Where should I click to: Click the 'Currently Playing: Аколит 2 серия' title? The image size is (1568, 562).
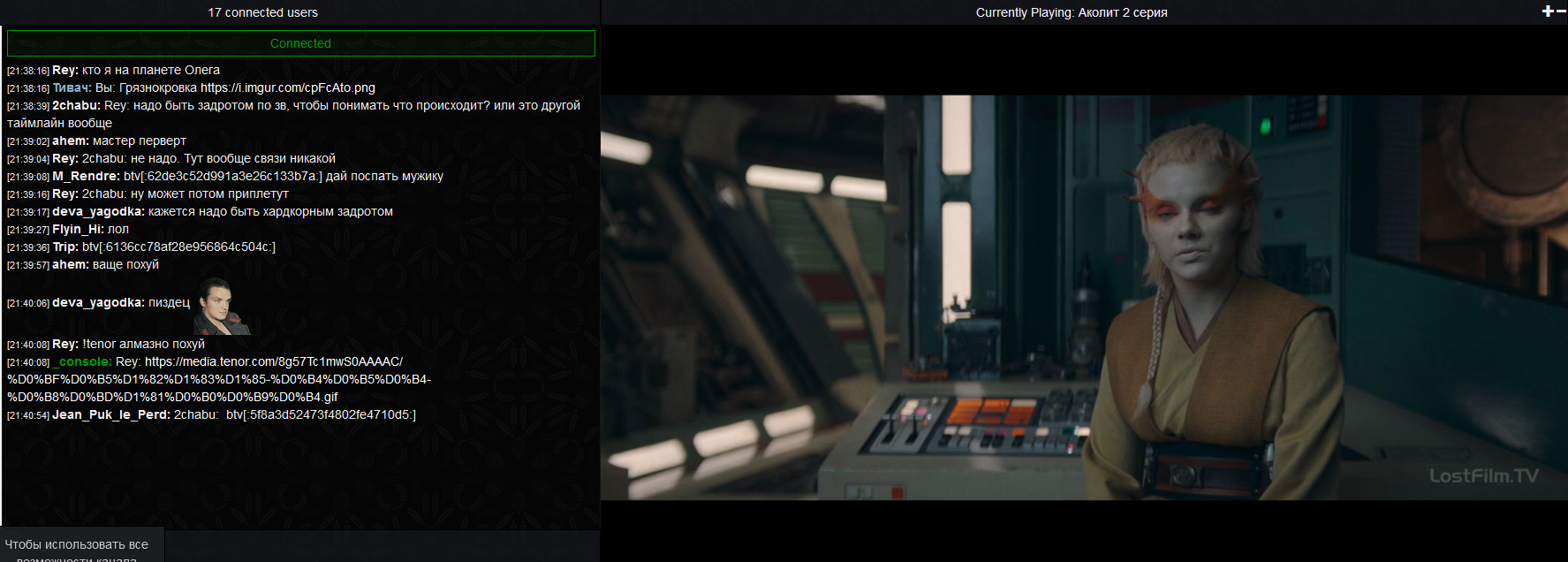[x=1072, y=12]
